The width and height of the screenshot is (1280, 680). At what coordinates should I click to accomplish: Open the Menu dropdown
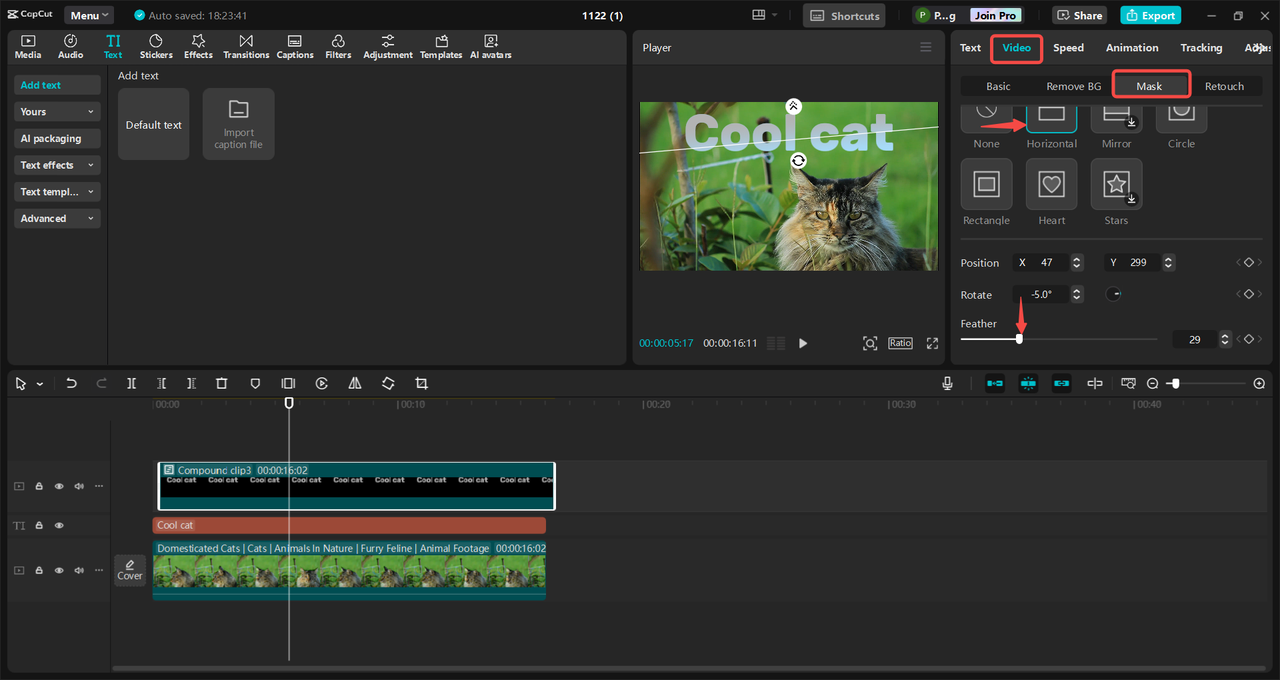[89, 15]
